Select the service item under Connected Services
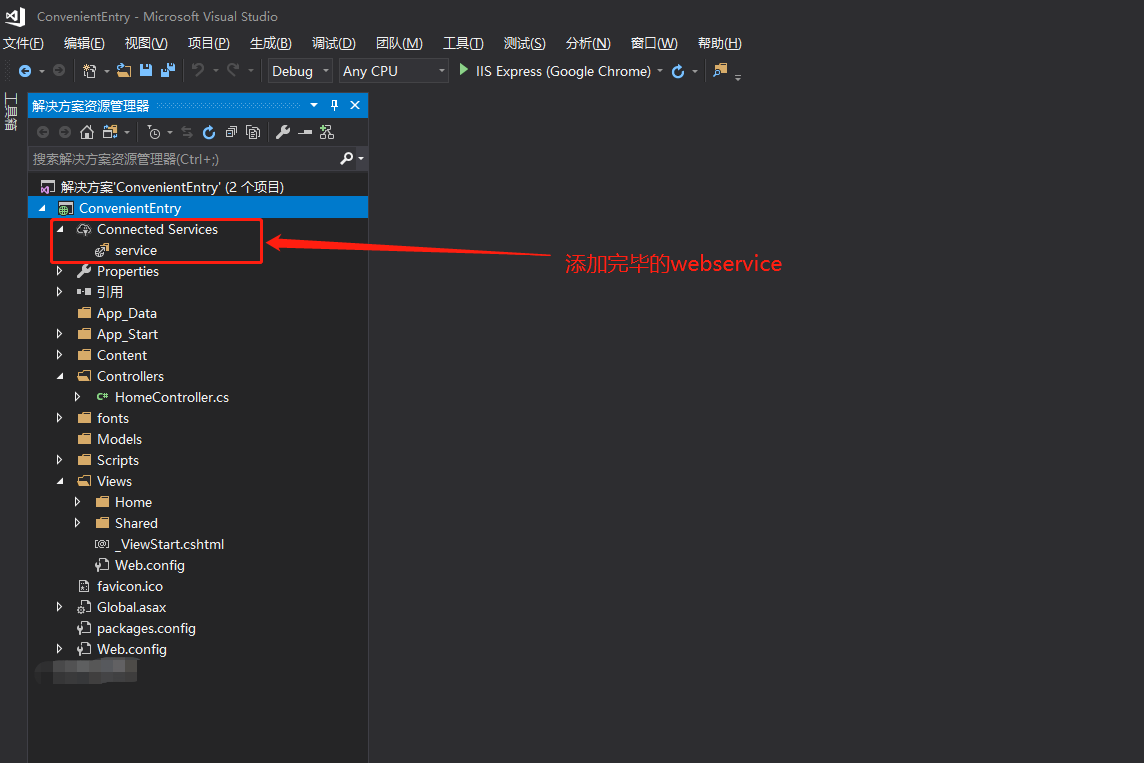The height and width of the screenshot is (763, 1144). pos(136,250)
